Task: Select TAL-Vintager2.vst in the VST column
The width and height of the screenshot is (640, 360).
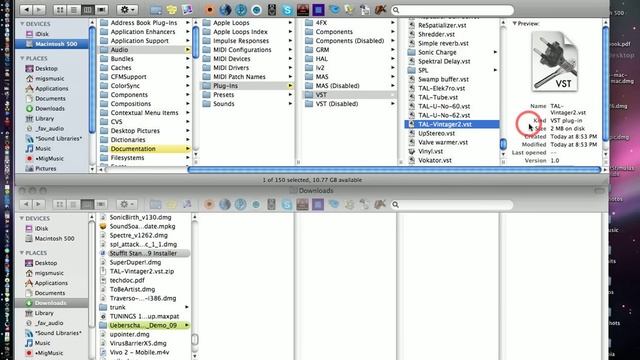Action: pyautogui.click(x=452, y=124)
